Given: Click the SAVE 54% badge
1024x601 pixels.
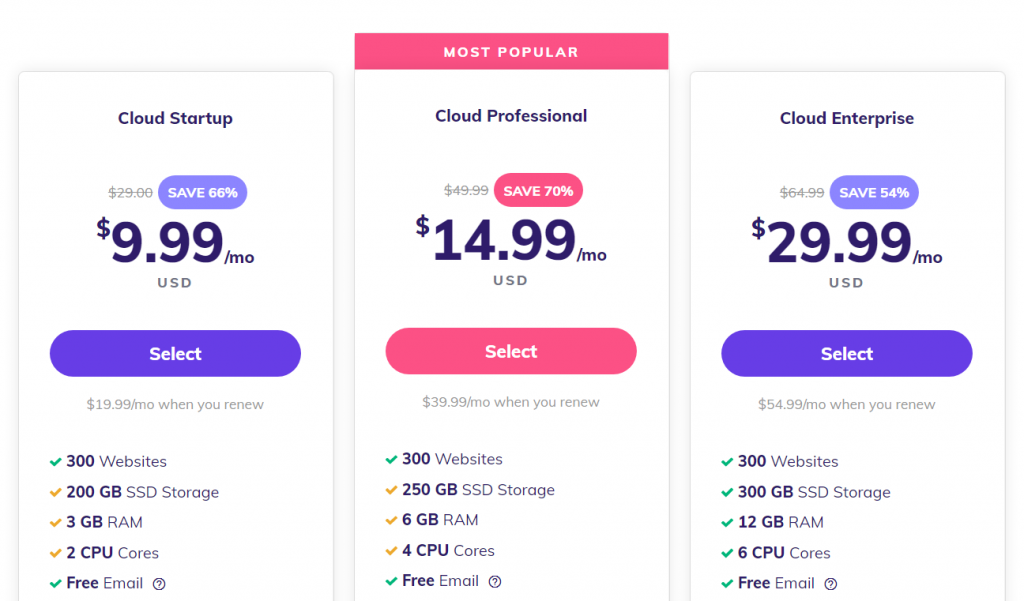Looking at the screenshot, I should coord(874,193).
